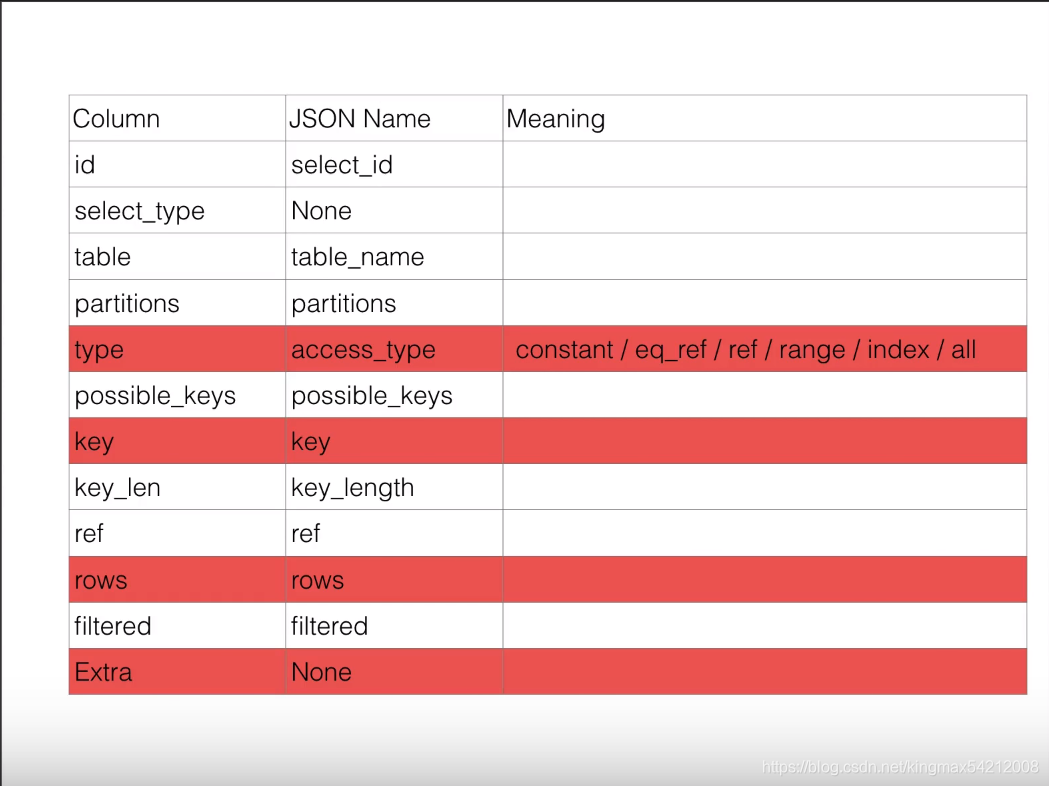Screen dimensions: 1049x786
Task: Click the 'constant / eq_ref / ref / range' meaning text
Action: coord(745,350)
